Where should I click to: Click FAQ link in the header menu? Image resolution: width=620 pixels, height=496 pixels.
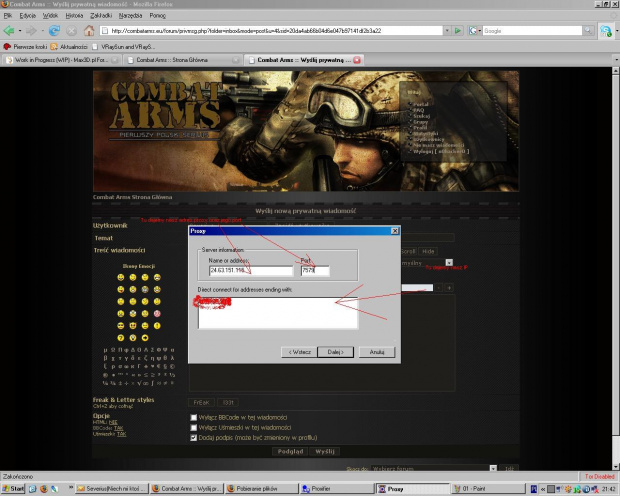point(418,110)
